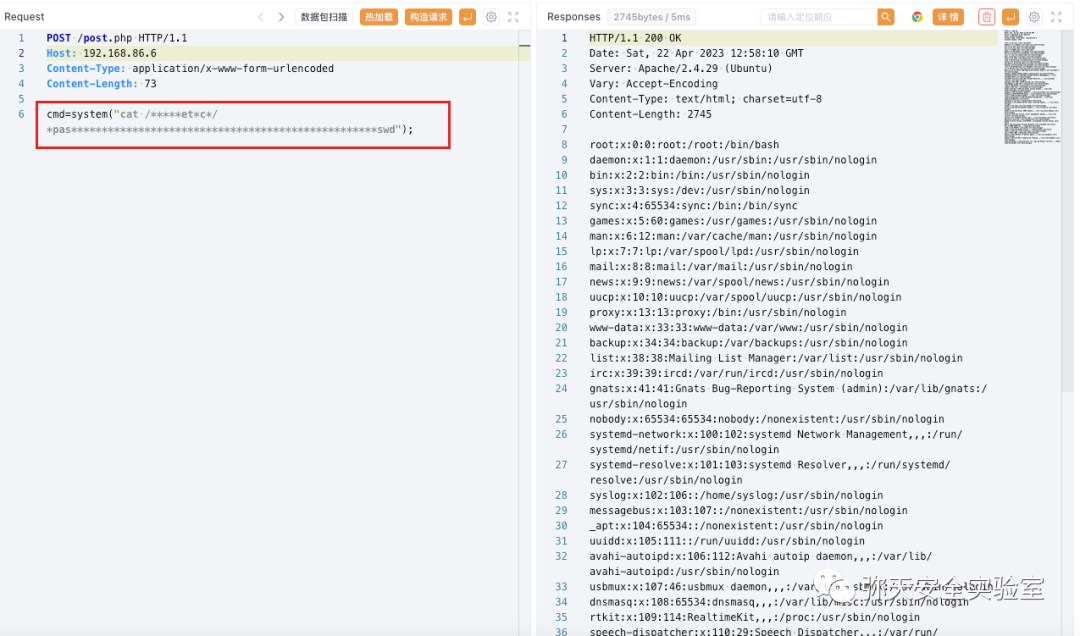
Task: Click the www-data:x:33:33 response line
Action: click(x=748, y=327)
